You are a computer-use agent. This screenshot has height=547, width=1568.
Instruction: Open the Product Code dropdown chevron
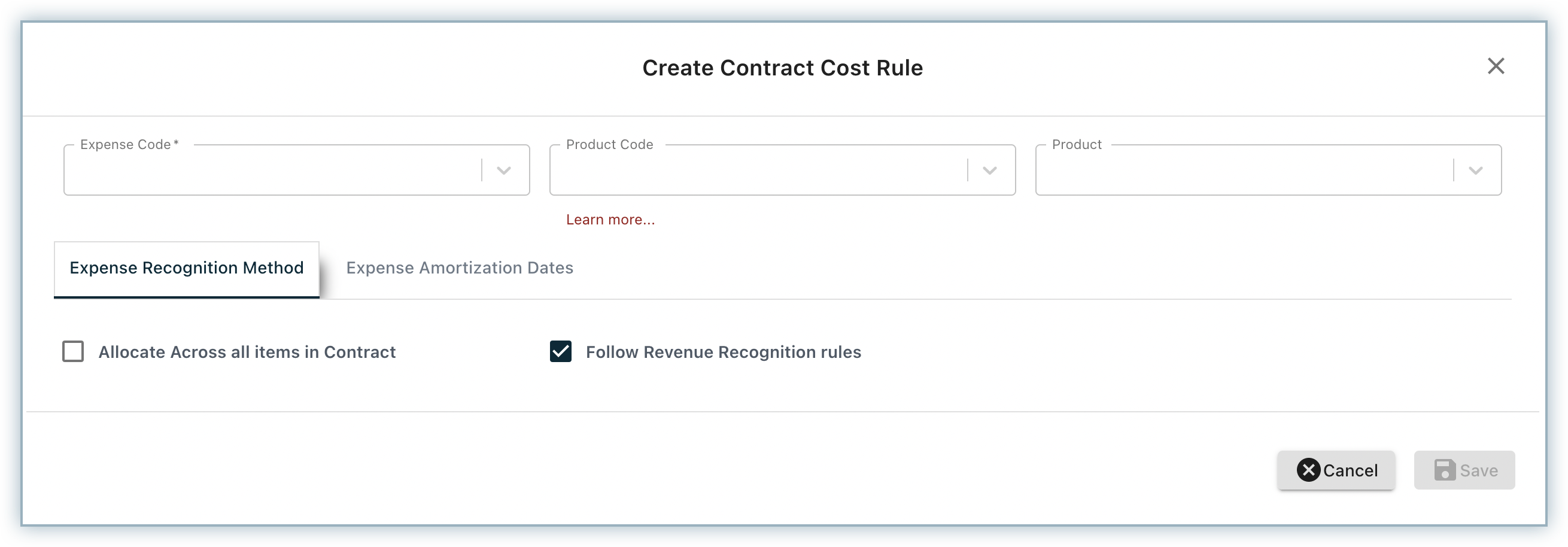click(989, 171)
